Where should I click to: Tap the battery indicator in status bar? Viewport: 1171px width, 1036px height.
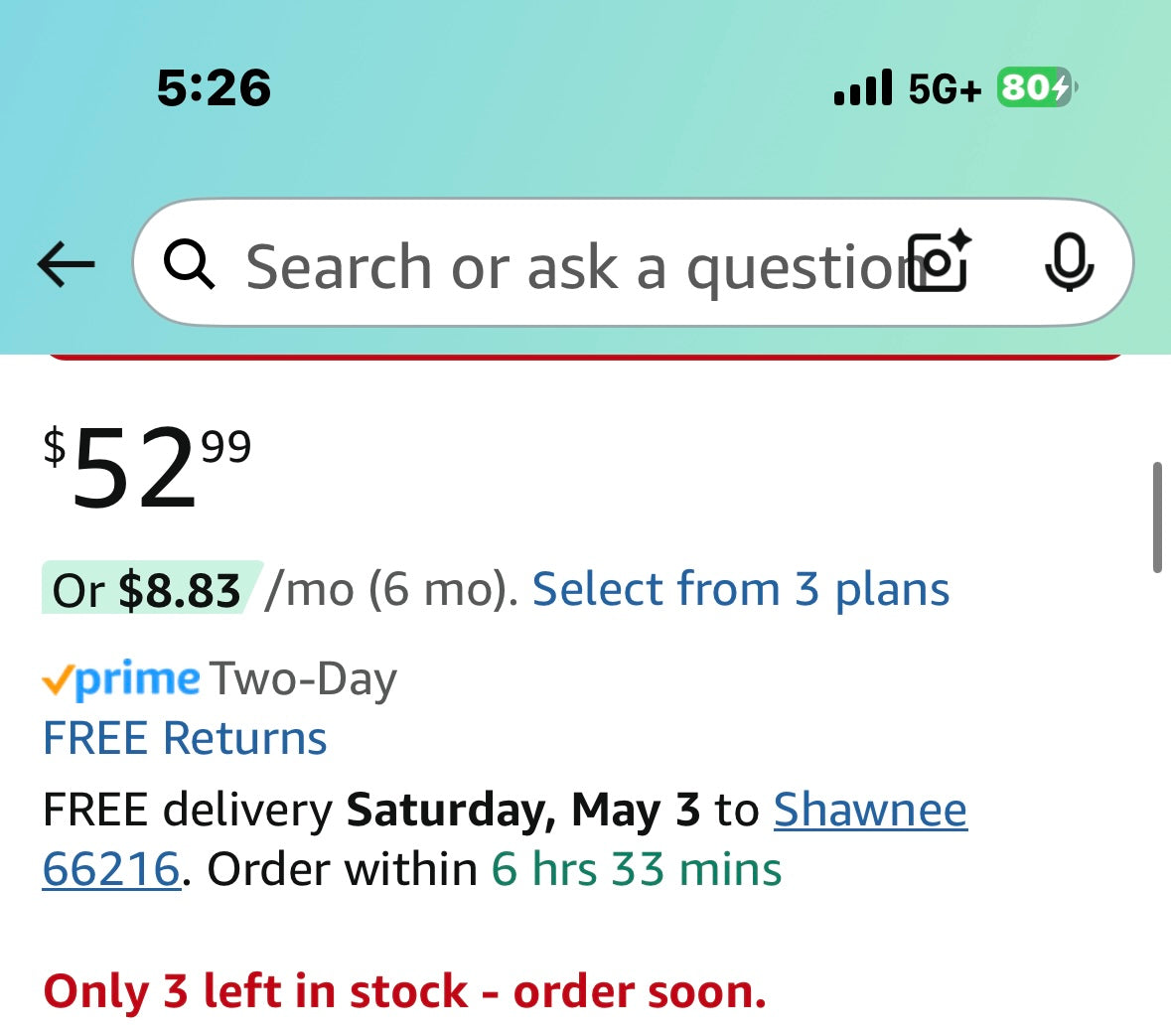(x=1035, y=88)
